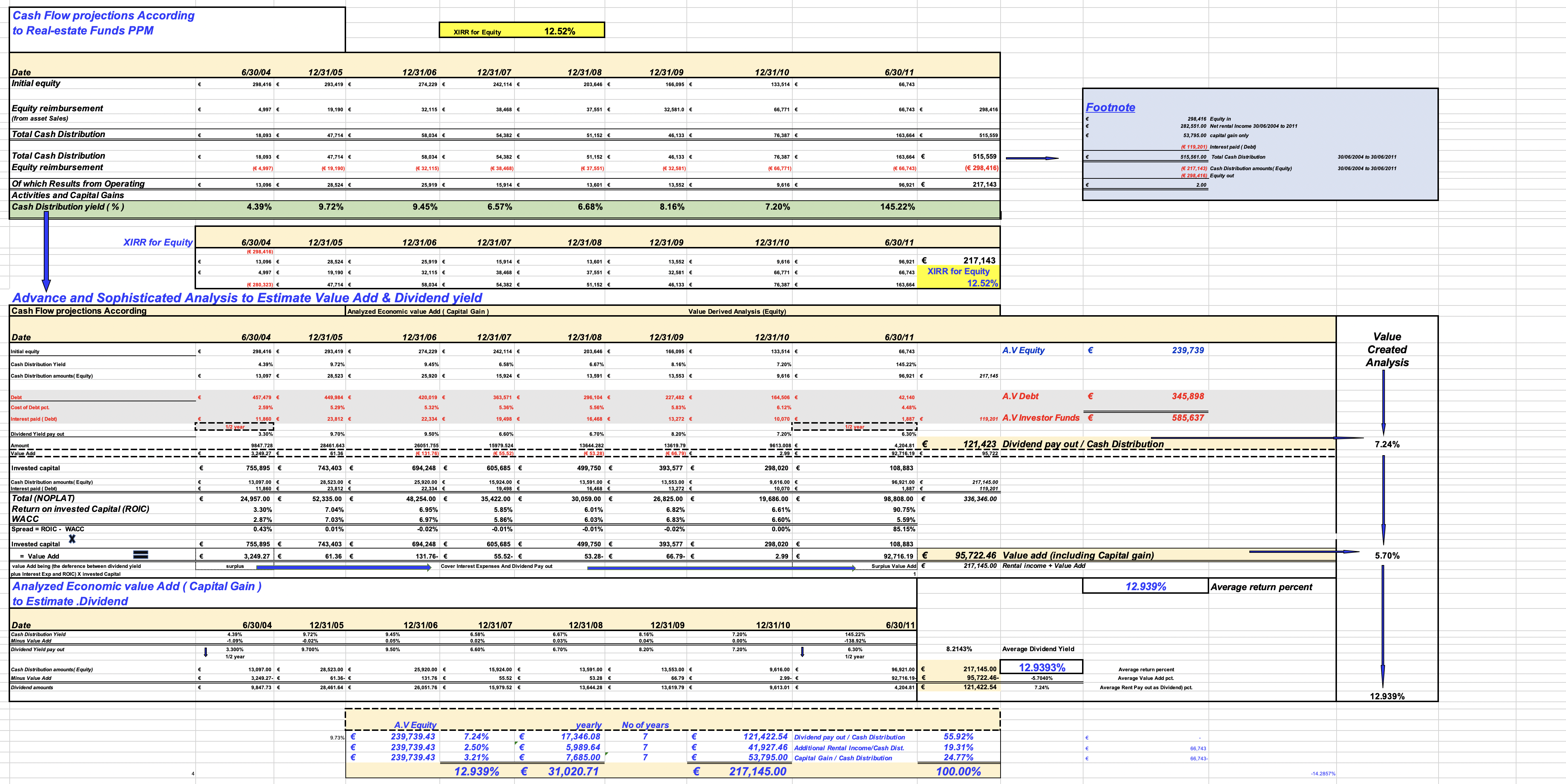
Task: Select 'Average Value Add pct.' label
Action: pyautogui.click(x=1145, y=678)
